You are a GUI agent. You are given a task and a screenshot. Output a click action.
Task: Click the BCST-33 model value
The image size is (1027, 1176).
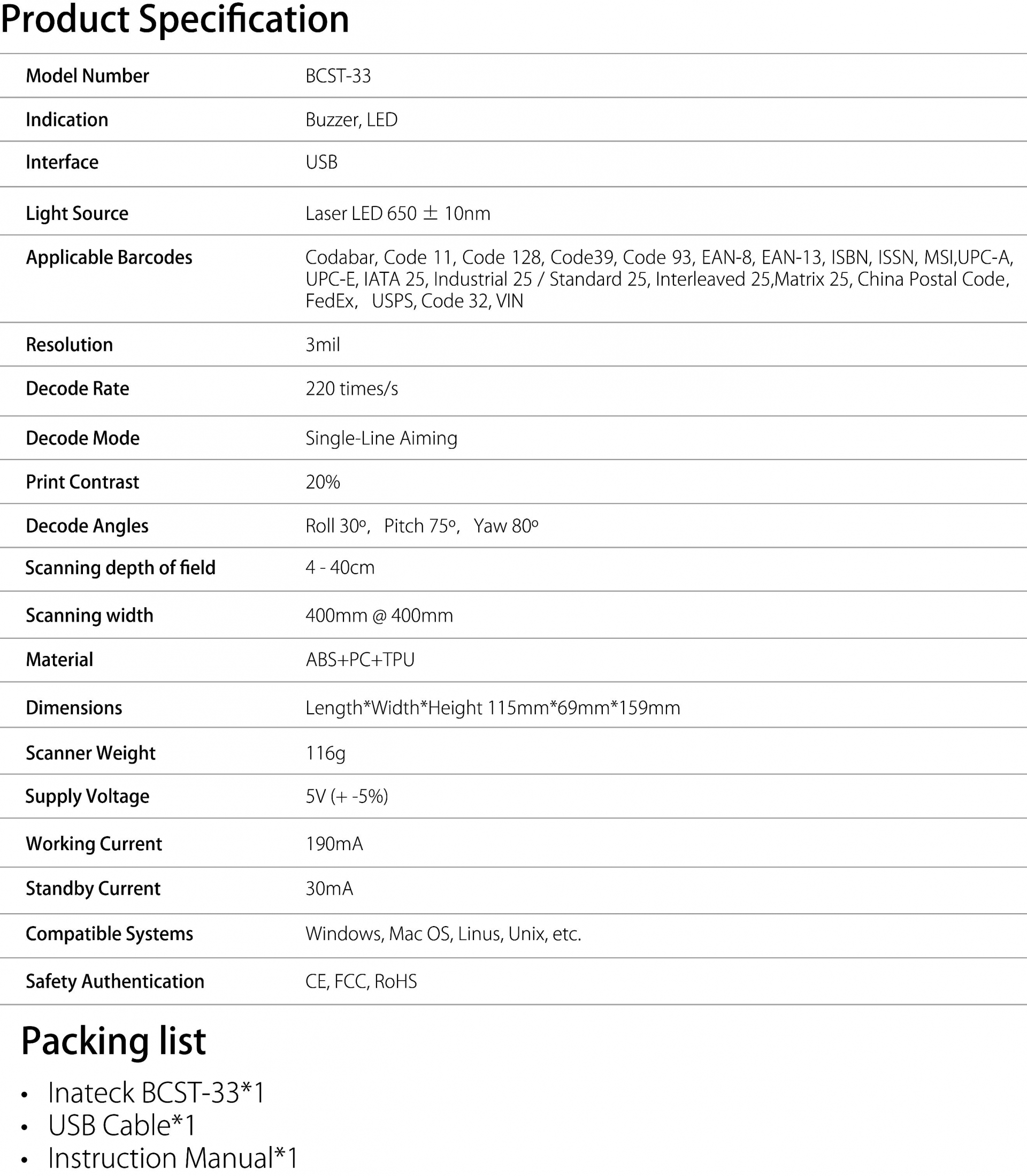point(338,75)
